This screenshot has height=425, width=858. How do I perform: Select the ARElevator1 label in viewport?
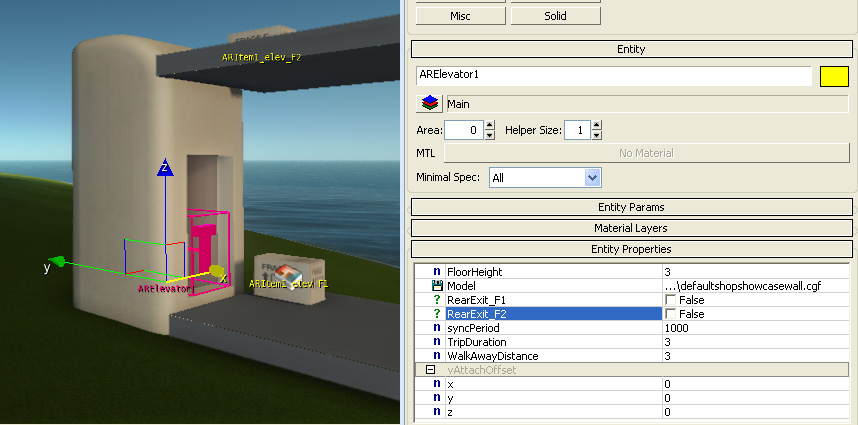coord(166,288)
